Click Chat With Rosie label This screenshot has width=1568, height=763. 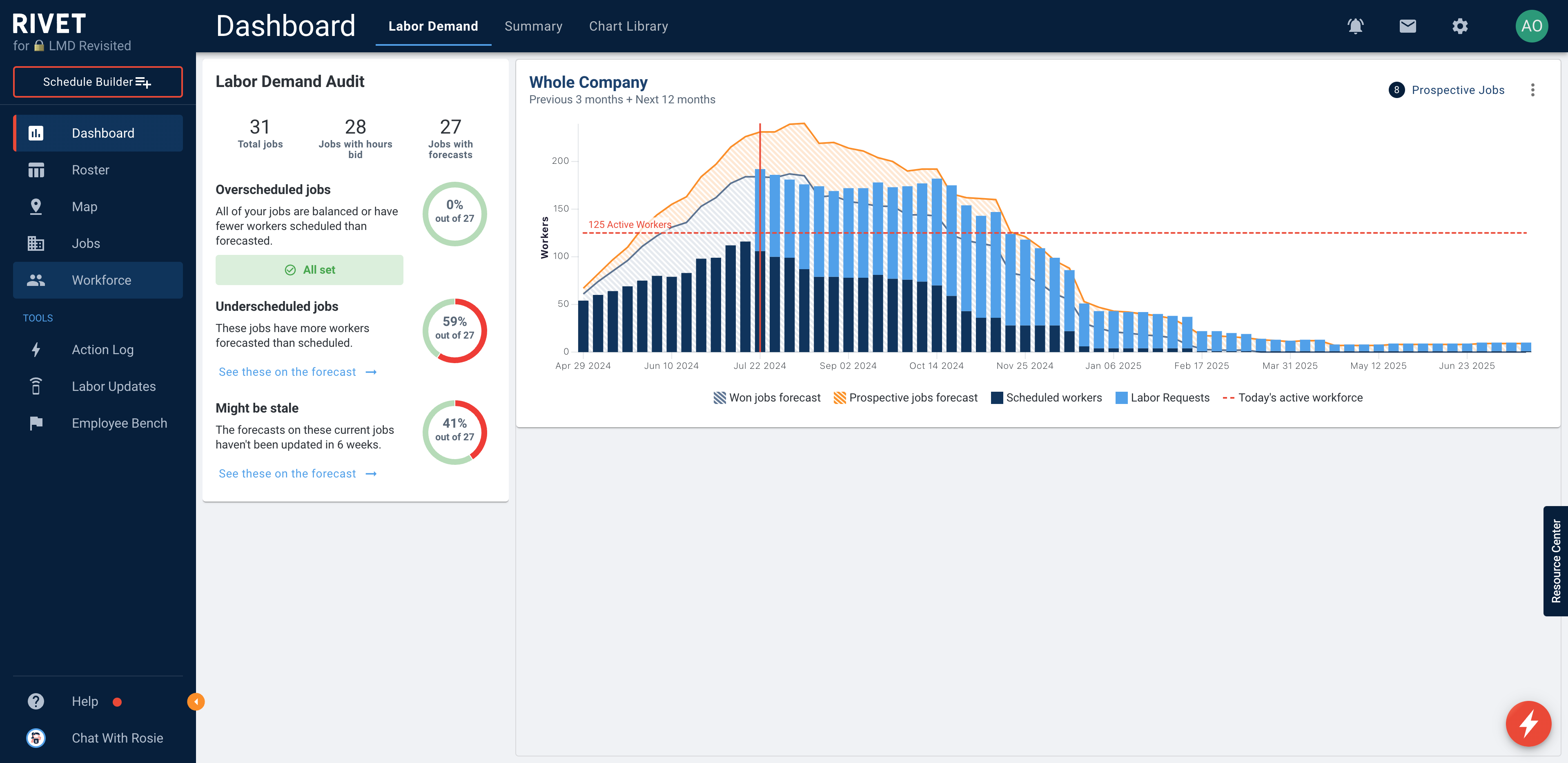[x=118, y=738]
